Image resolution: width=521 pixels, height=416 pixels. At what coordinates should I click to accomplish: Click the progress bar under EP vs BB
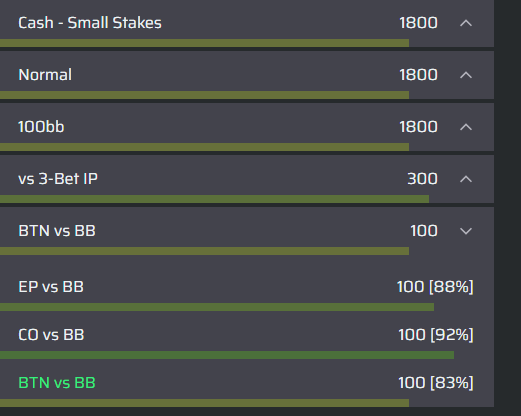click(217, 307)
